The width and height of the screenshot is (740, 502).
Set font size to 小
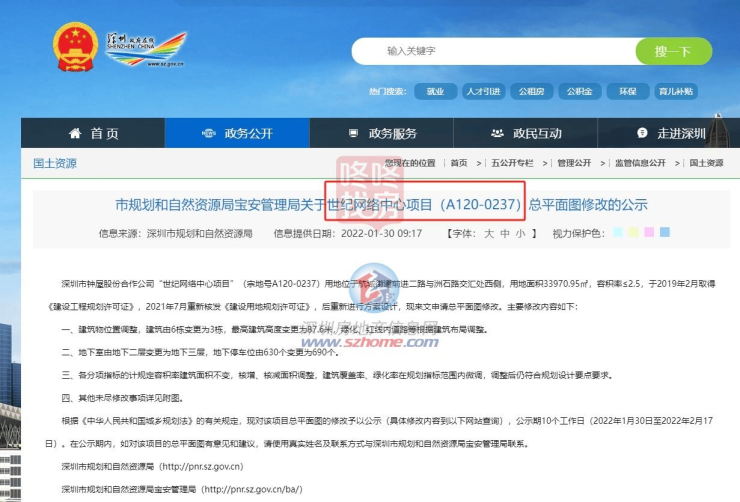tap(521, 233)
